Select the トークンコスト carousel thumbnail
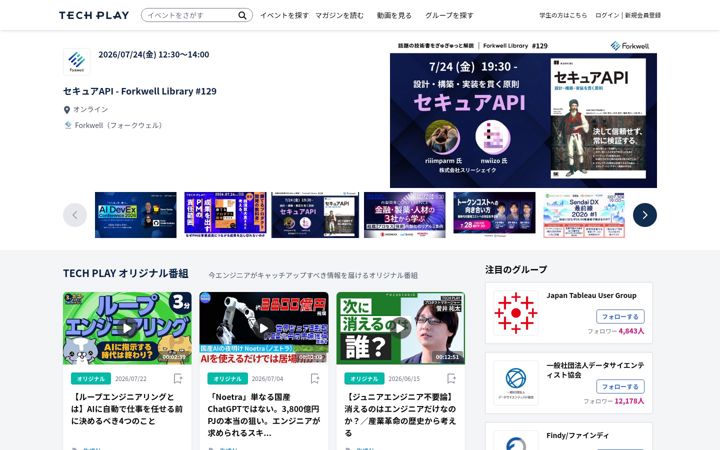The height and width of the screenshot is (450, 720). [x=494, y=215]
